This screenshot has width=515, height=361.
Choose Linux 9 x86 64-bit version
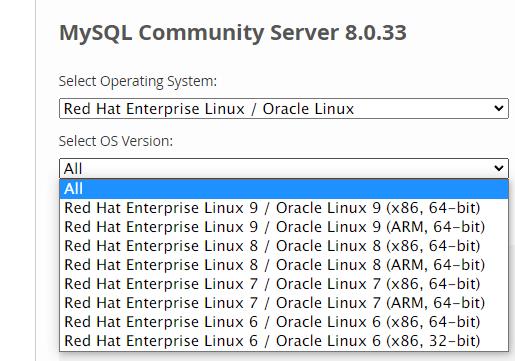pyautogui.click(x=284, y=208)
